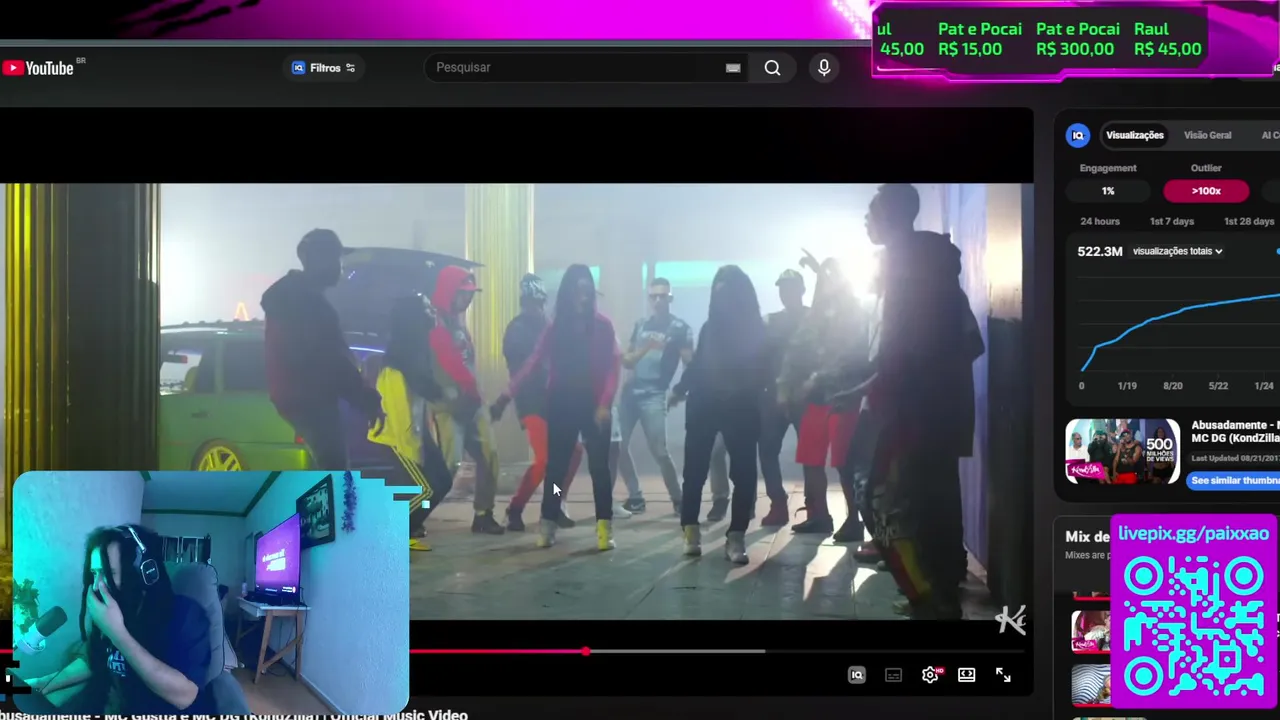Screen dimensions: 1280x720
Task: Switch to the Visualizações tab
Action: pos(1134,135)
